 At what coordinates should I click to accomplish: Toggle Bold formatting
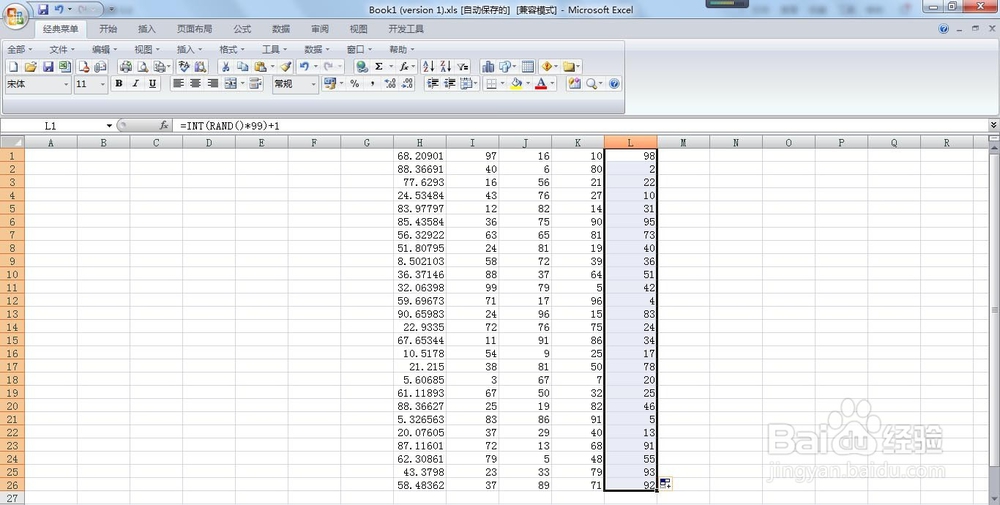(x=119, y=84)
